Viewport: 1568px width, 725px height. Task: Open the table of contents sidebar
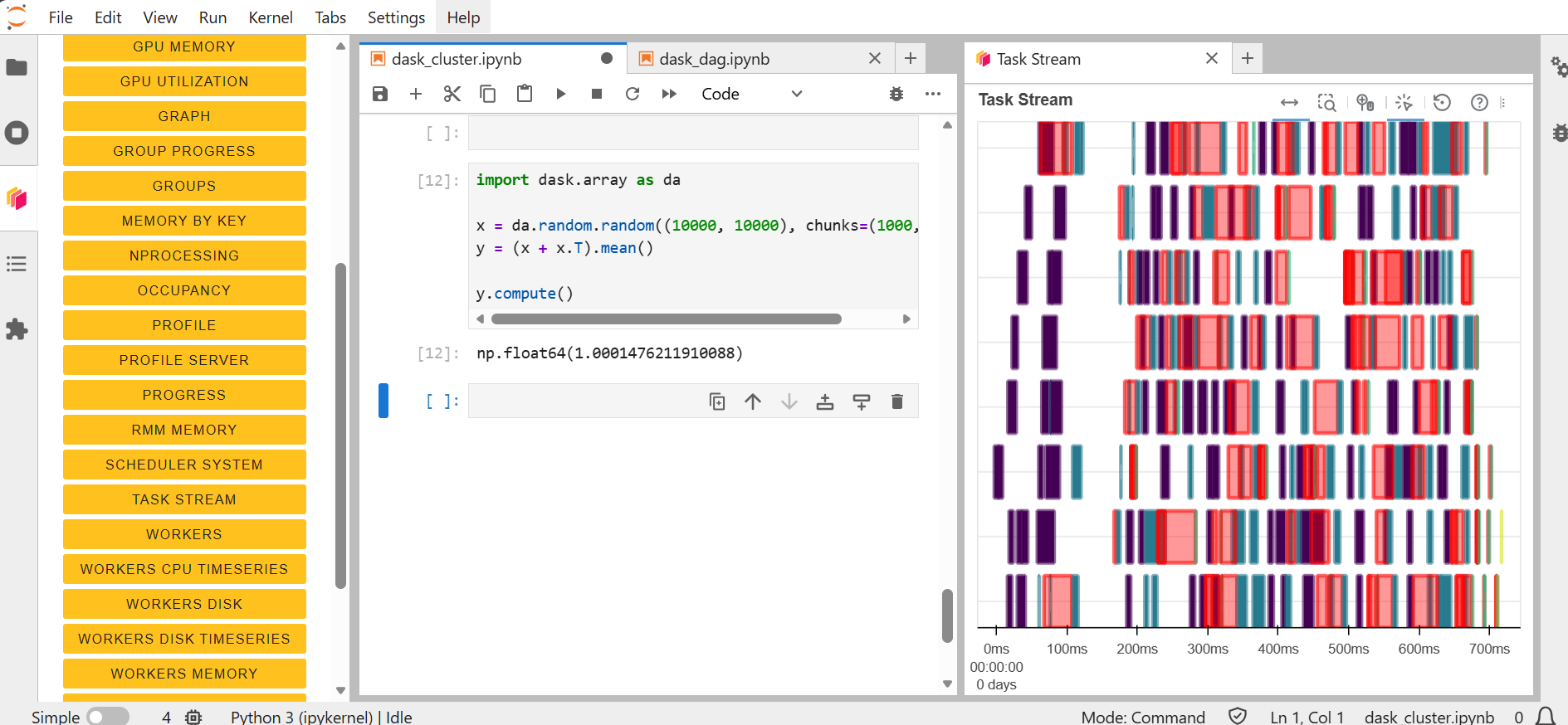pos(17,264)
